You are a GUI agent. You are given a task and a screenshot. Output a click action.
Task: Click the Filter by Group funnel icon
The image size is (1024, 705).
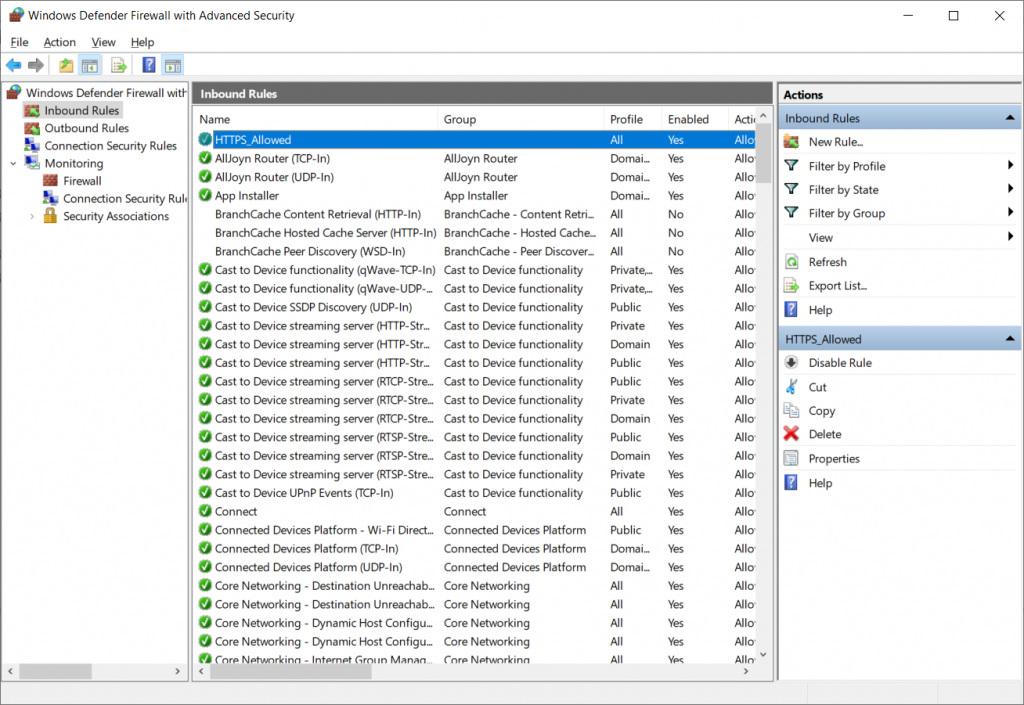coord(792,213)
